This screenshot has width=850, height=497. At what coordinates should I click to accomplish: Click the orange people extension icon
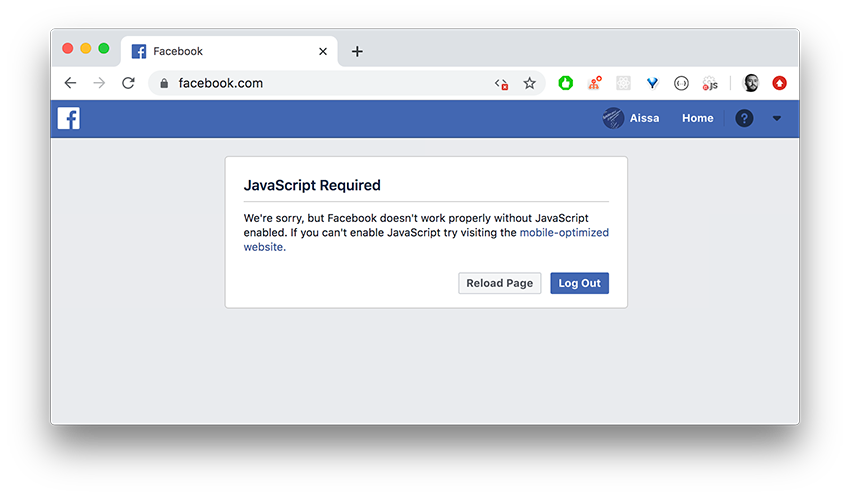[x=595, y=83]
